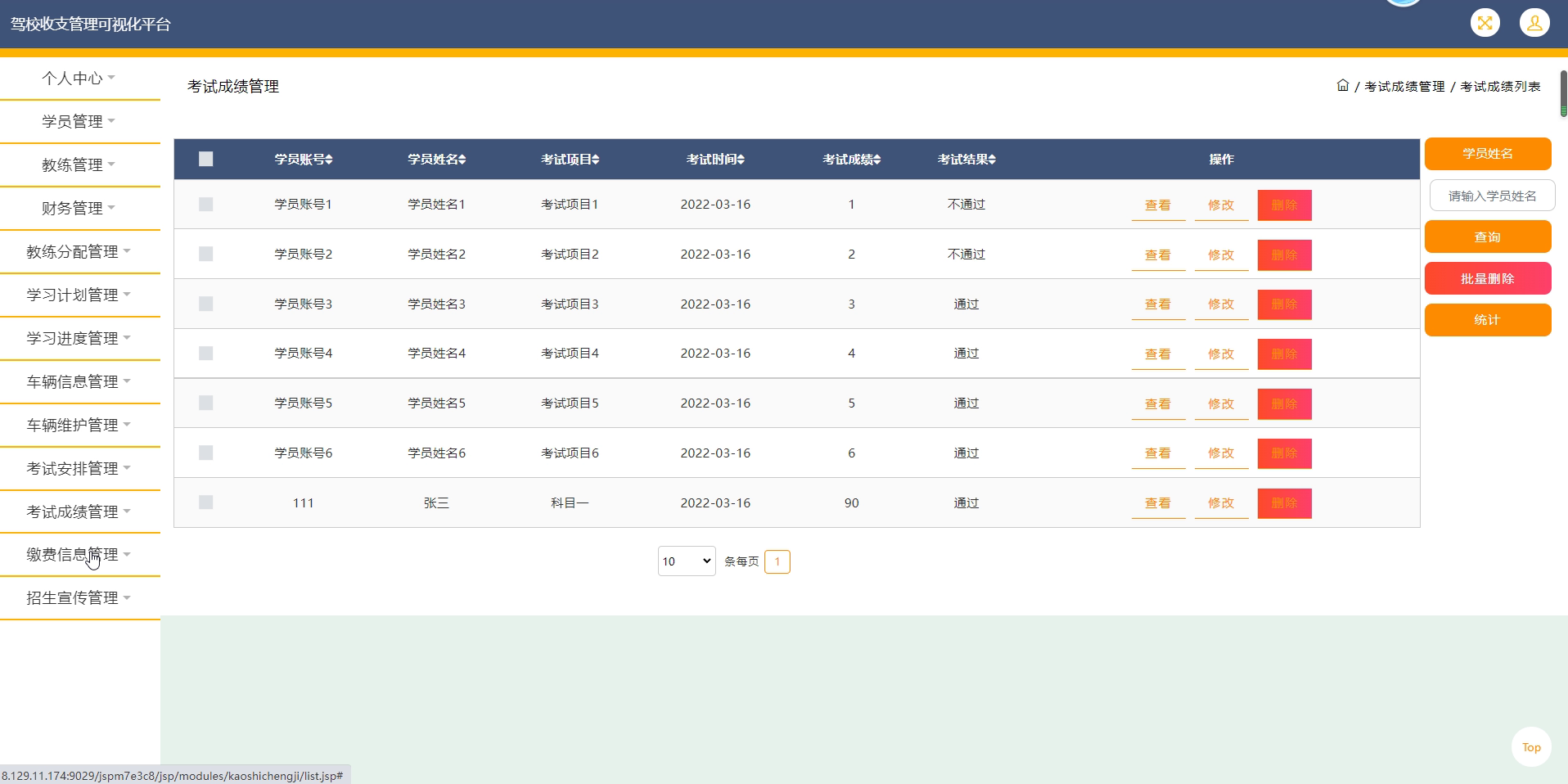Click the platform title 驾校收支管理可视化平台
This screenshot has height=784, width=1568.
click(x=91, y=25)
